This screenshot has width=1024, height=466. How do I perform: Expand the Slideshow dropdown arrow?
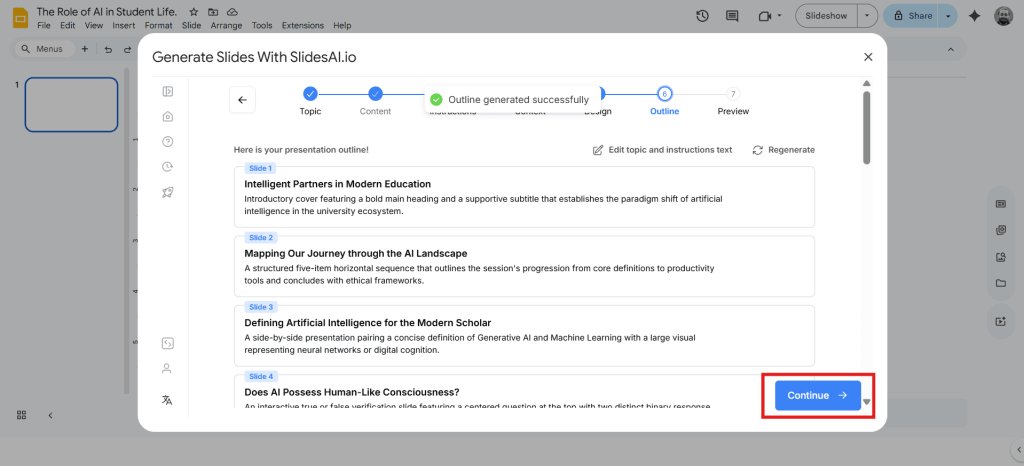pyautogui.click(x=866, y=16)
